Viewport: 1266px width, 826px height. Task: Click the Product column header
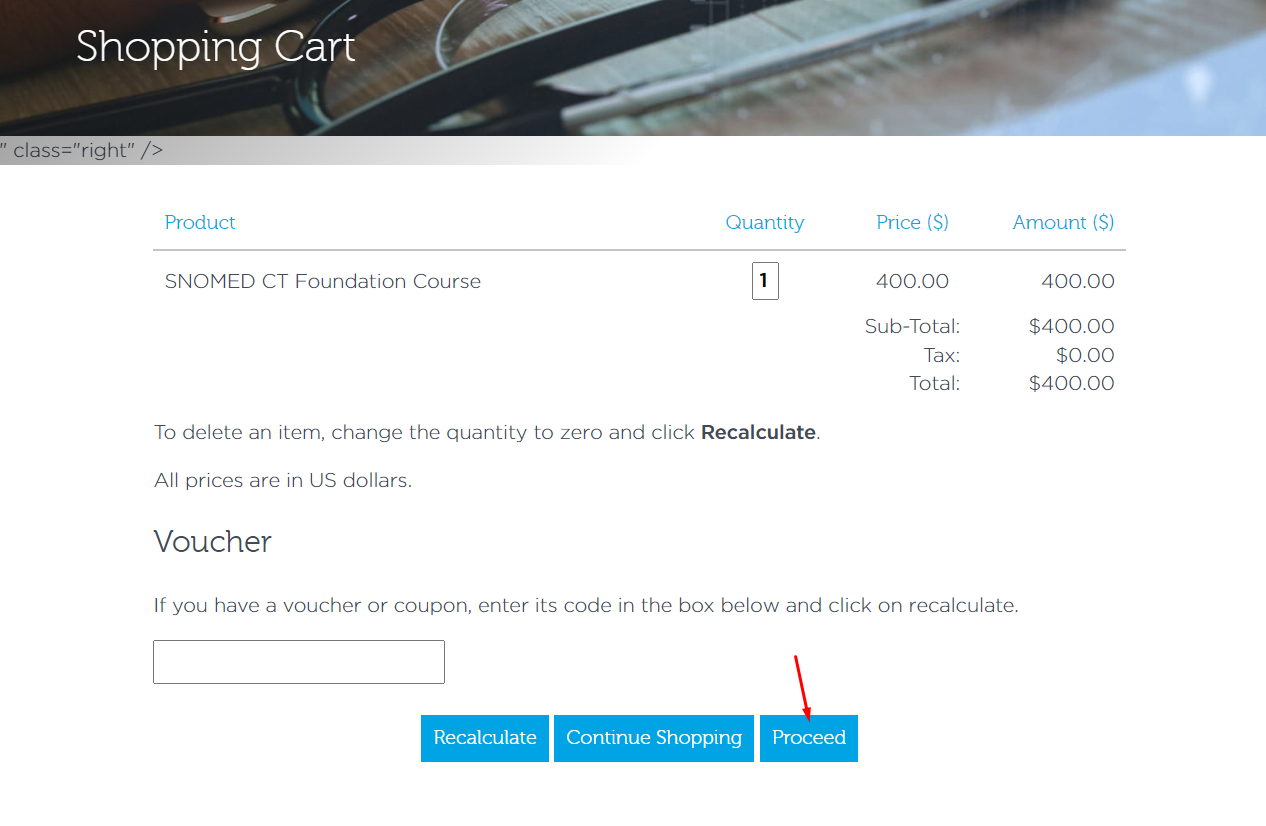(x=200, y=222)
